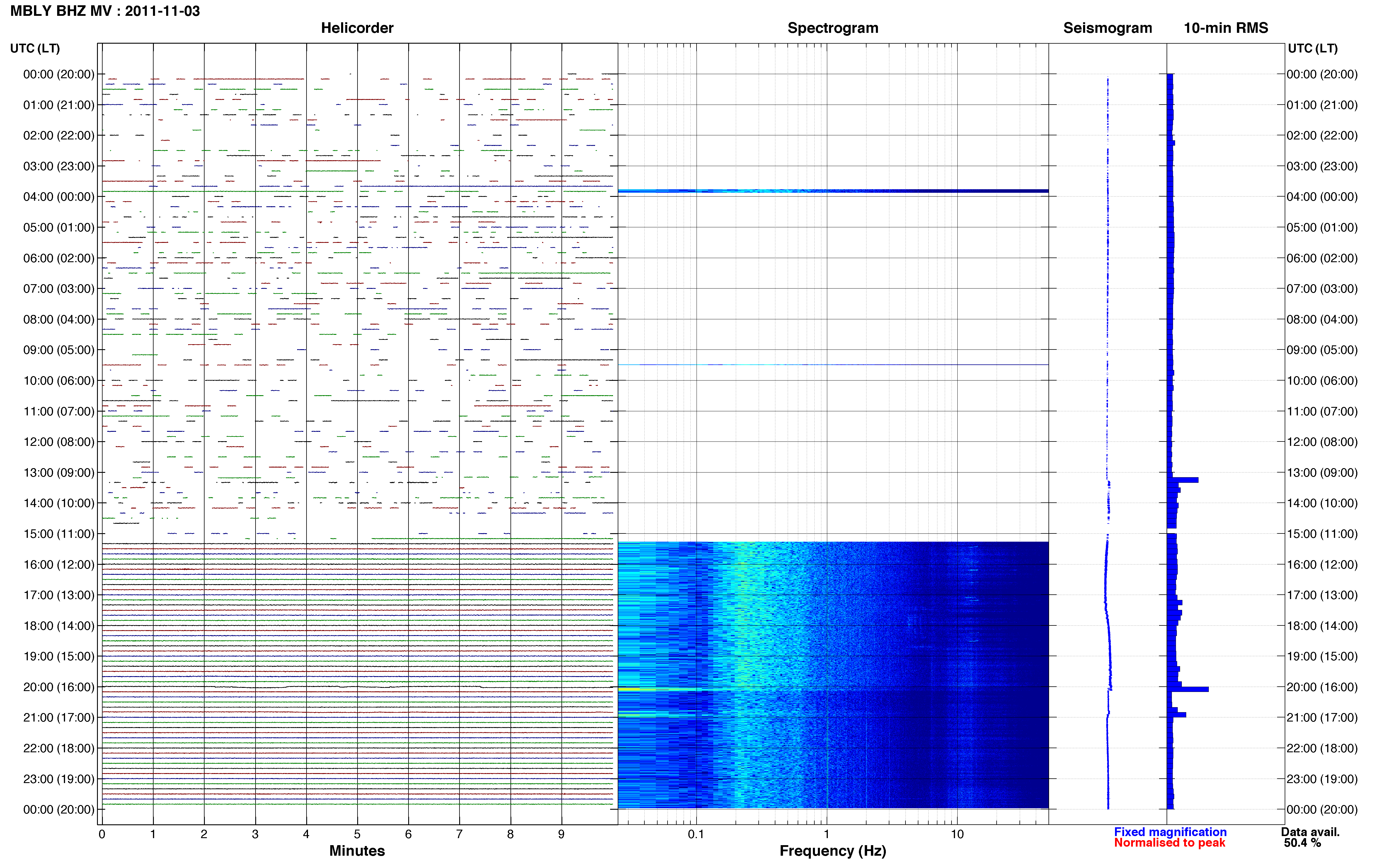Viewport: 1389px width, 868px height.
Task: Click the '13:00 (09:00)' tick on the RMS side axis
Action: [x=1322, y=473]
